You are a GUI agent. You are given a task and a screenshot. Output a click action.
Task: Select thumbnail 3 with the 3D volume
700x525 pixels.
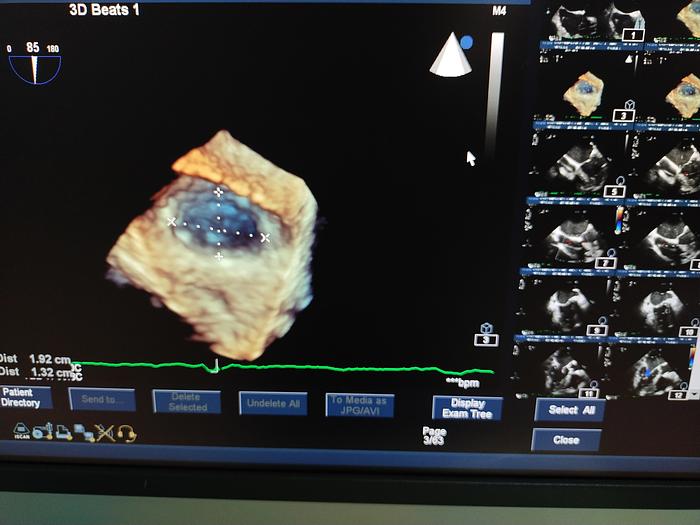(x=585, y=95)
